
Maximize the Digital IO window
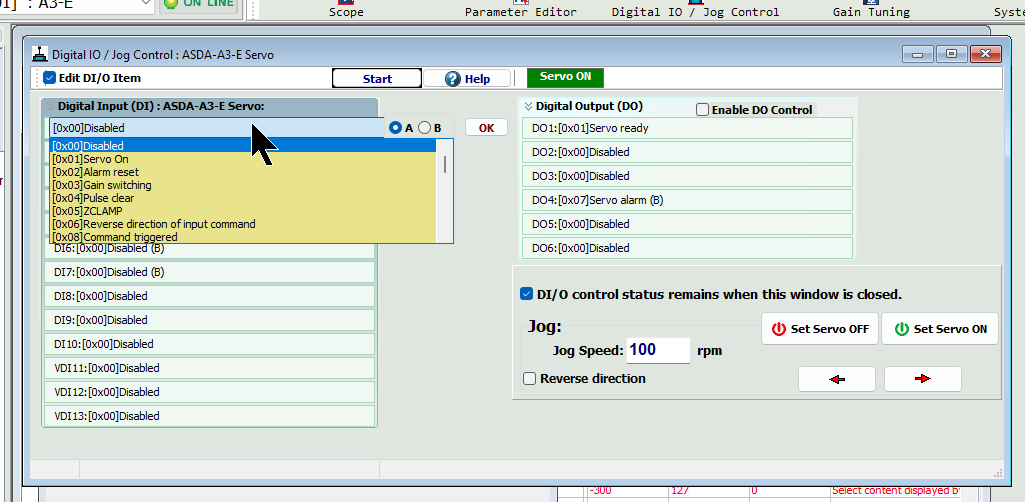pos(951,54)
